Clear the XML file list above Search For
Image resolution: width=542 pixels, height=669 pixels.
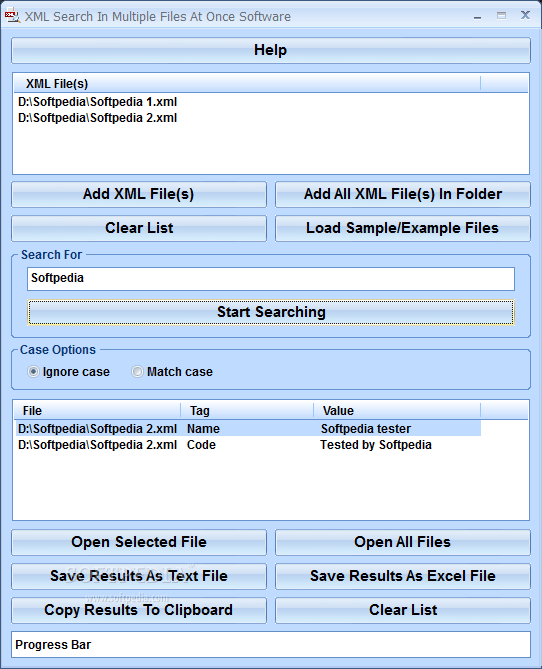coord(139,228)
